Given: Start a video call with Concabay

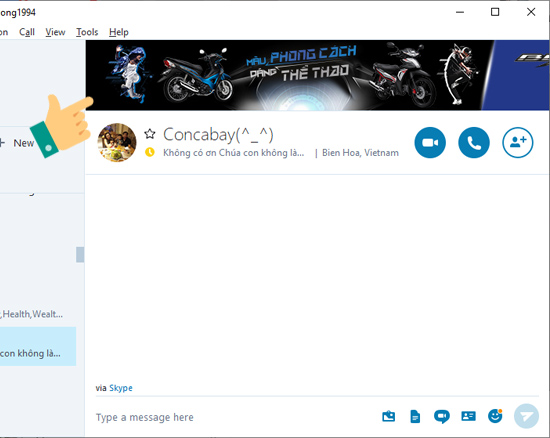Looking at the screenshot, I should [x=430, y=143].
